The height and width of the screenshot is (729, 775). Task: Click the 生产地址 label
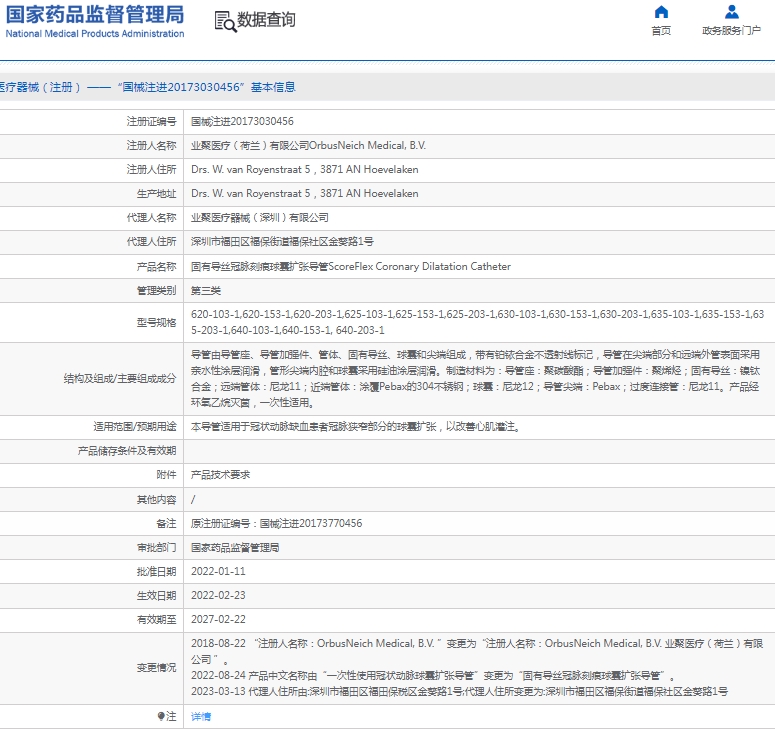156,194
